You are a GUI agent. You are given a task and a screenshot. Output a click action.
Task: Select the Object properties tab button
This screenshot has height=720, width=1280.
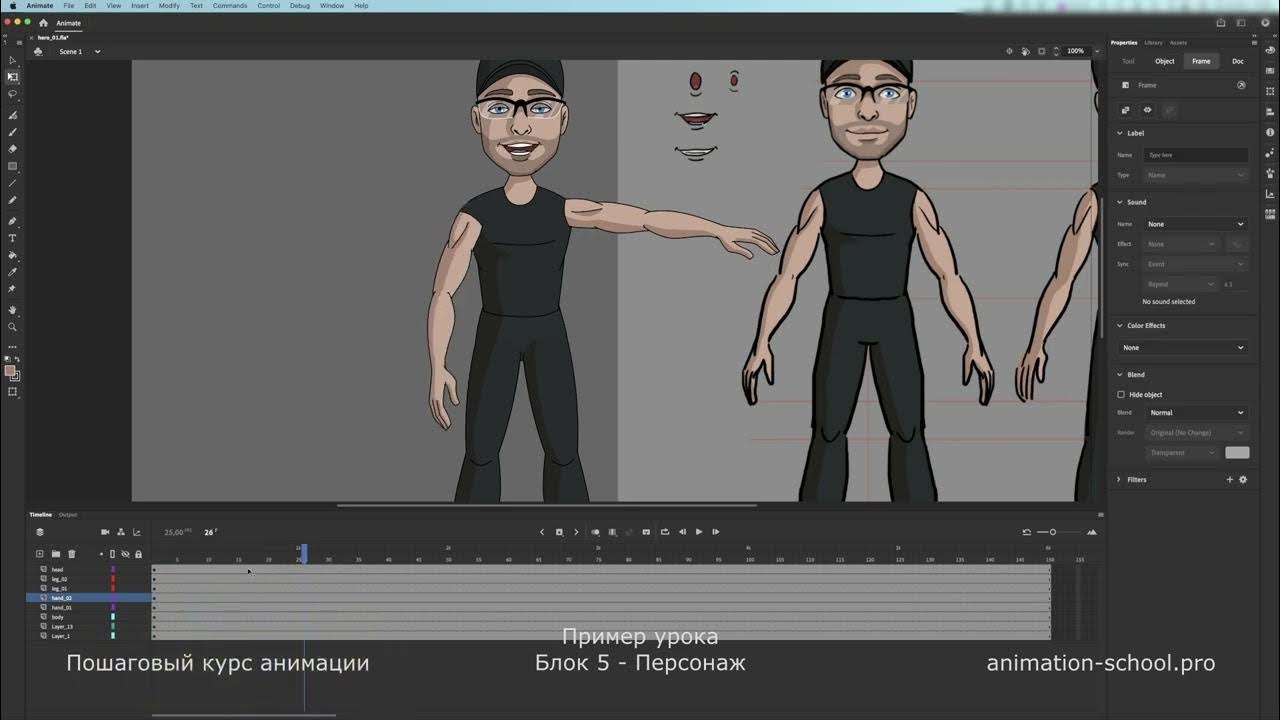1165,61
